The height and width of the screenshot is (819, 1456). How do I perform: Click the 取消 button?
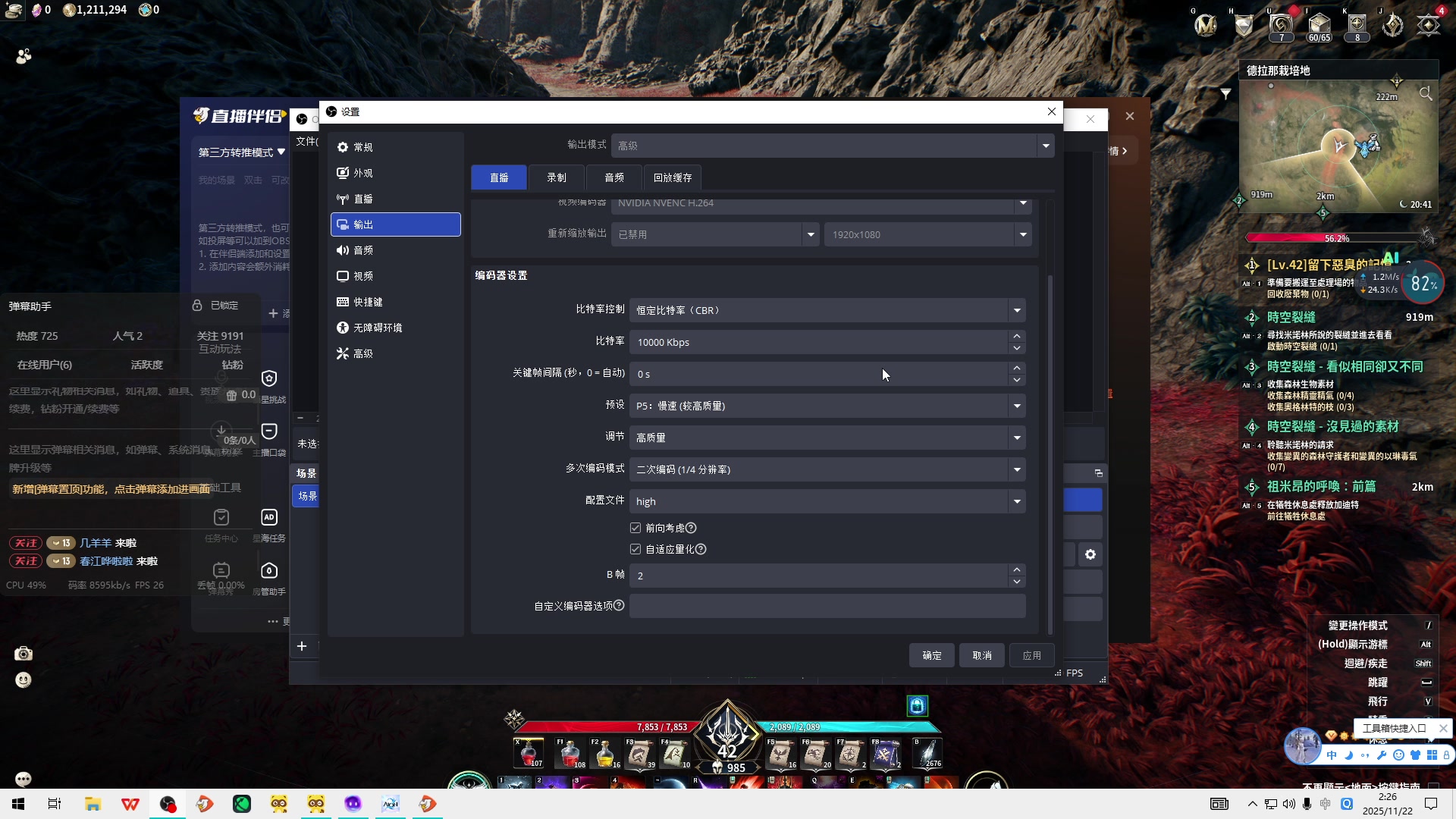click(982, 655)
